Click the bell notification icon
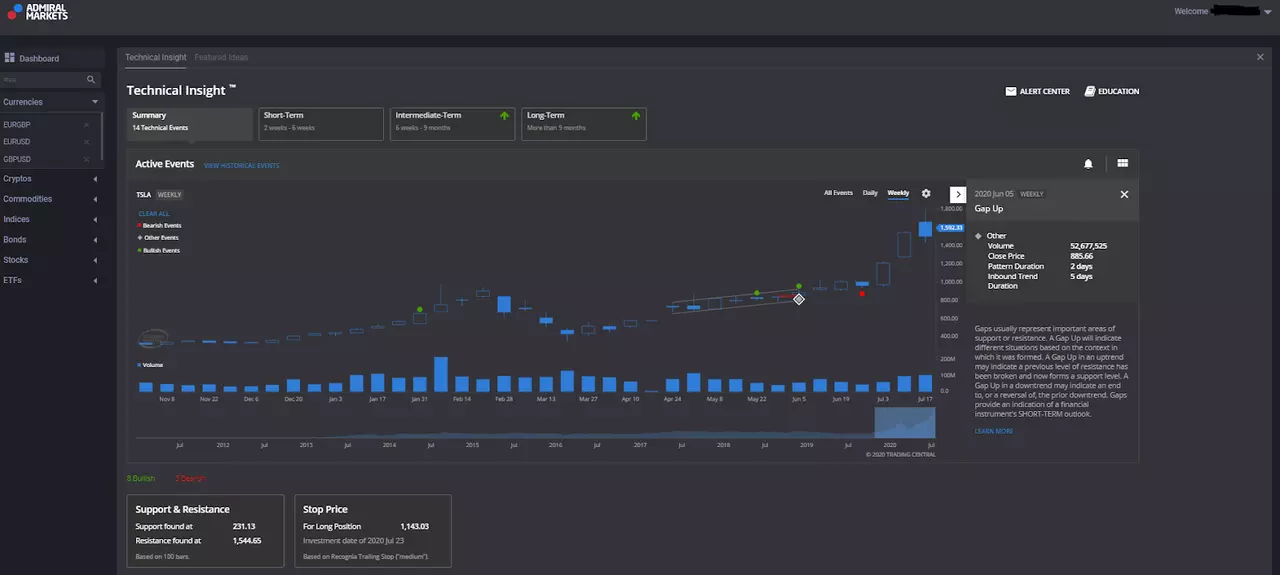 coord(1088,164)
